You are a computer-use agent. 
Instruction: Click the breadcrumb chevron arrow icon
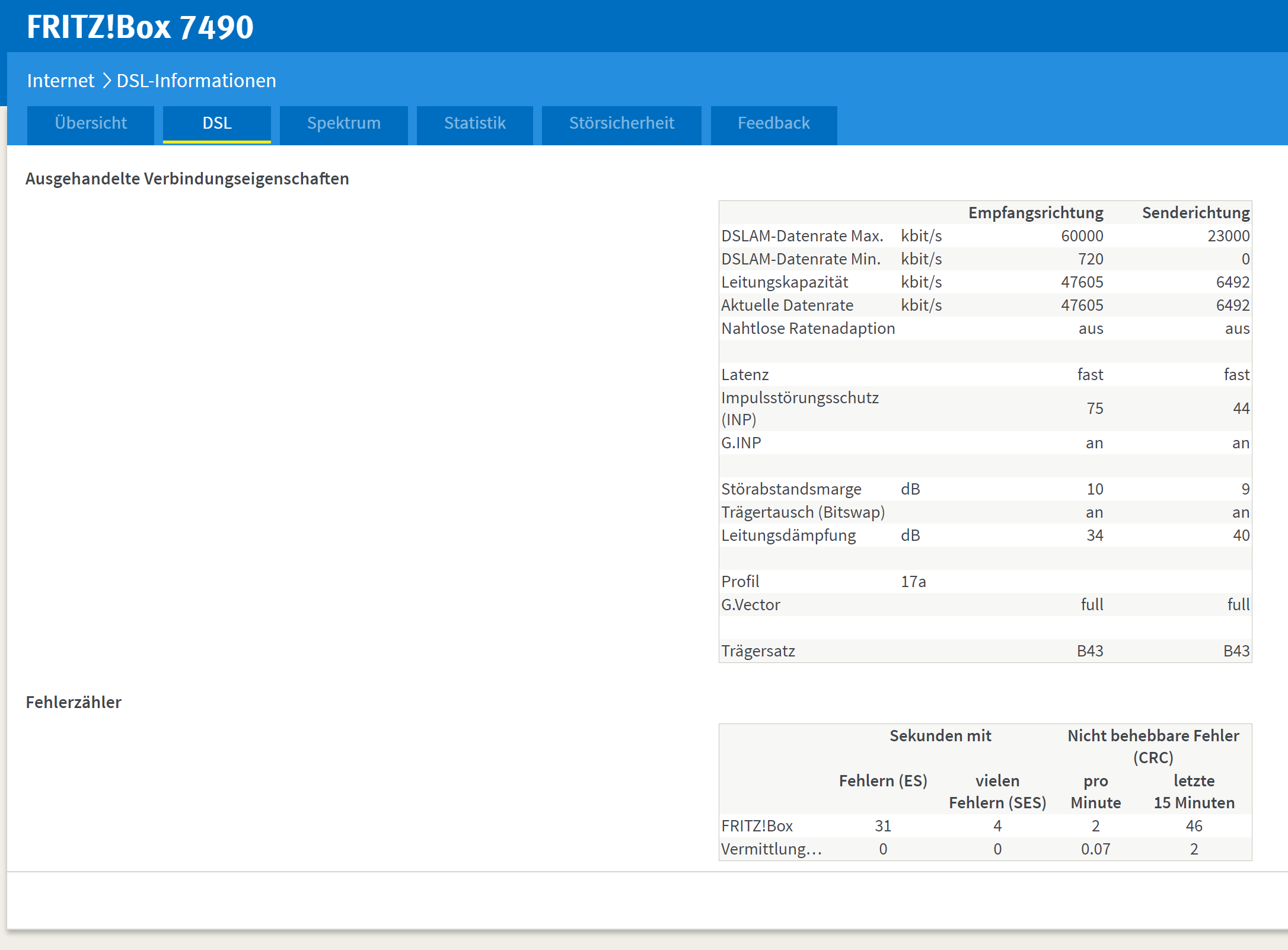[x=106, y=81]
